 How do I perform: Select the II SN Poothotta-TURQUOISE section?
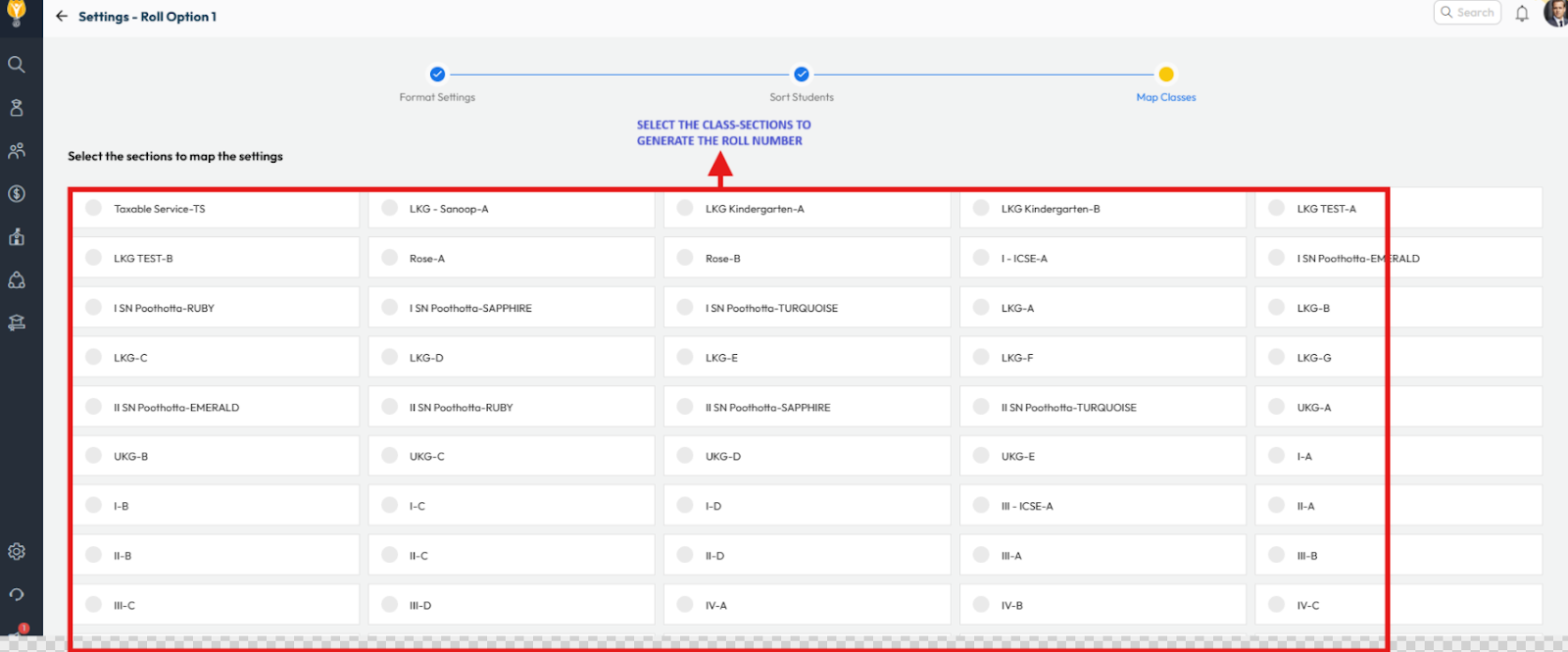(981, 407)
